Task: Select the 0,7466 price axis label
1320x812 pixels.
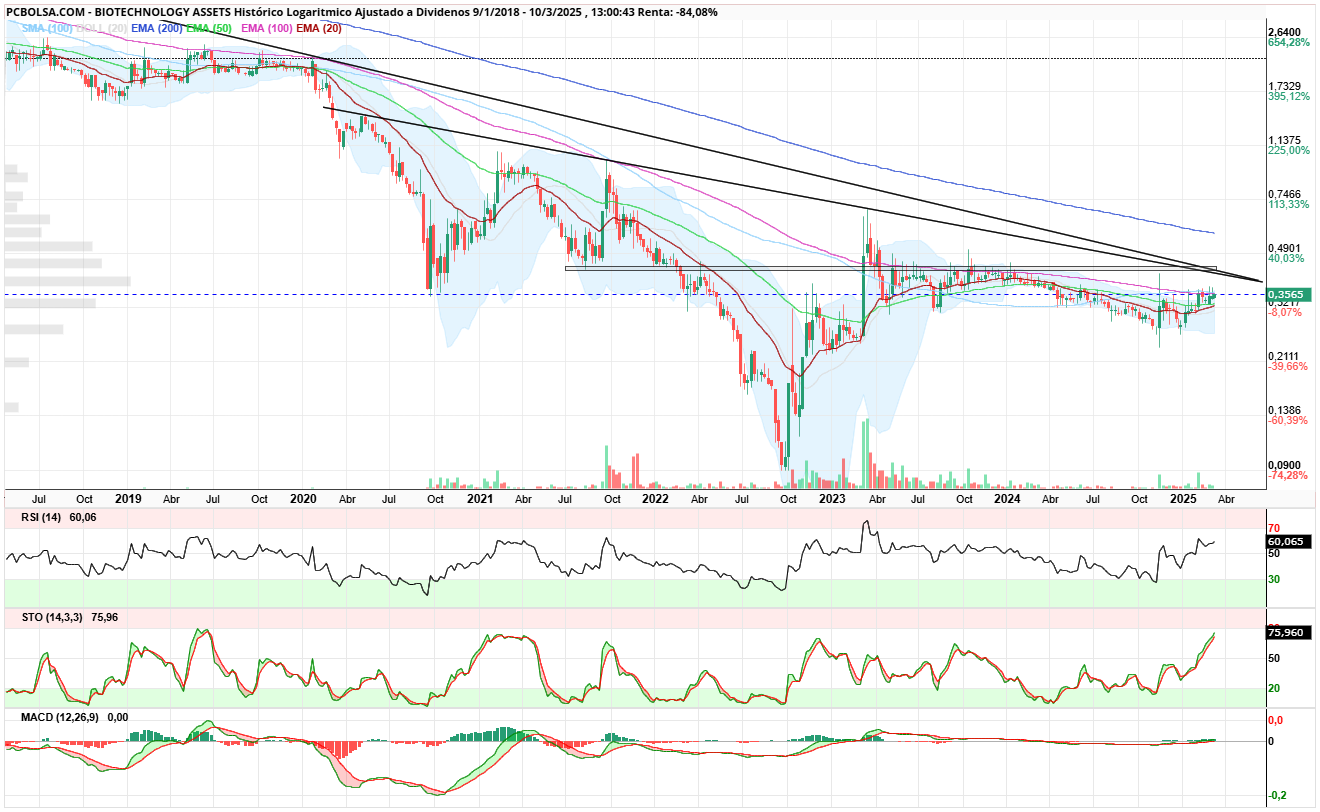Action: click(1283, 194)
